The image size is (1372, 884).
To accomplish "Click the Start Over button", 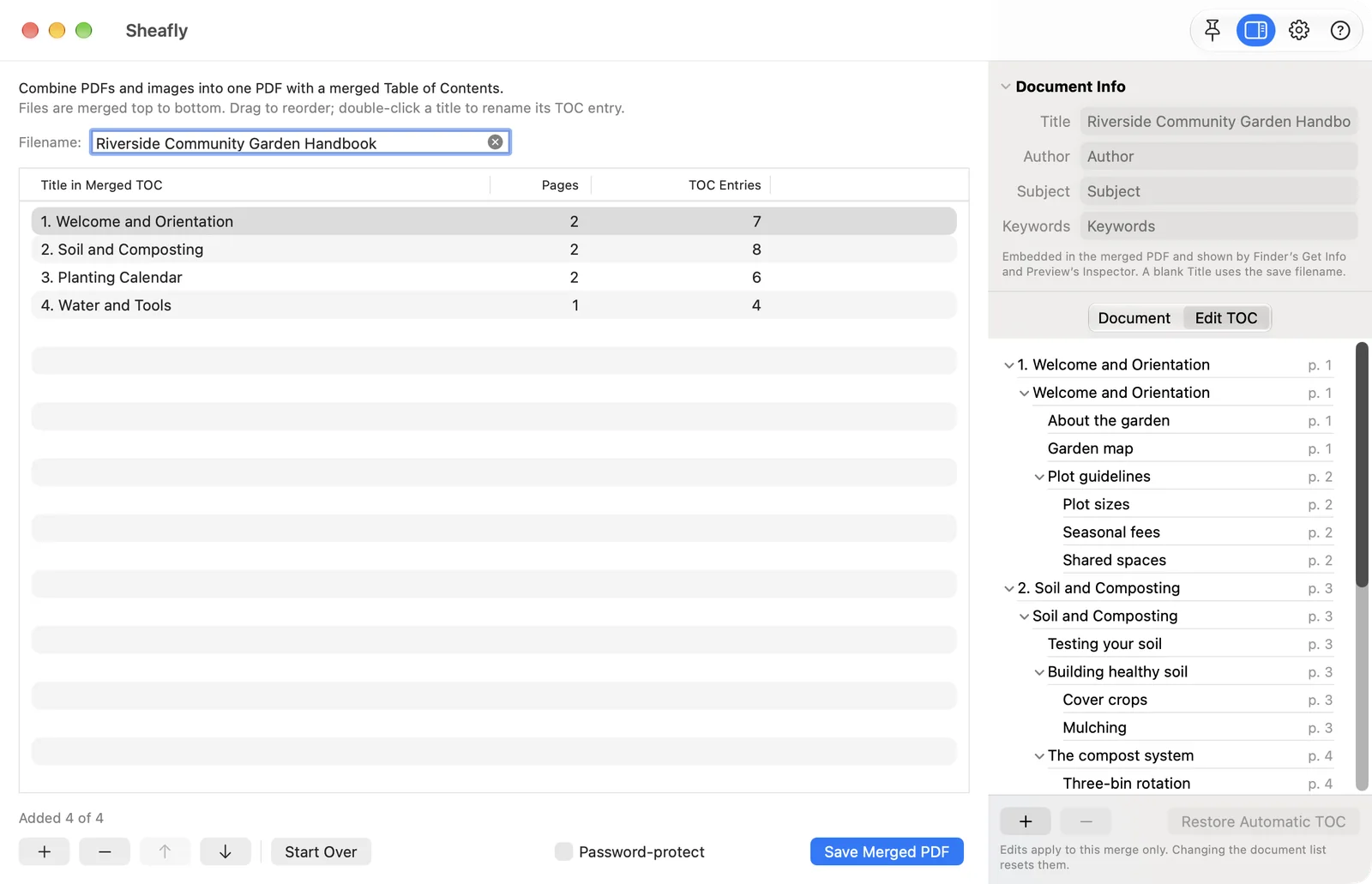I will click(x=321, y=851).
